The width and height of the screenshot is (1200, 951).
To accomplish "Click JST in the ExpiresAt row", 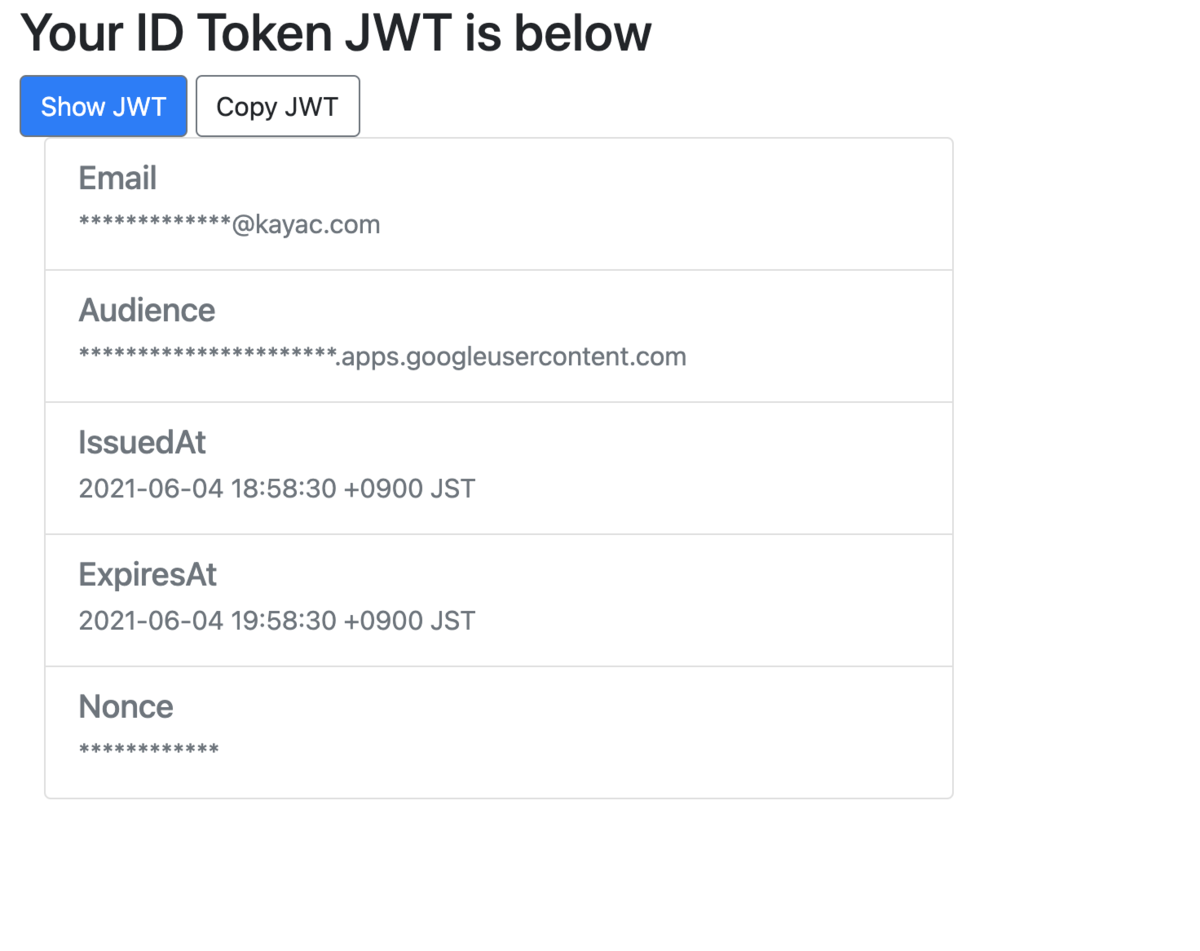I will point(452,620).
